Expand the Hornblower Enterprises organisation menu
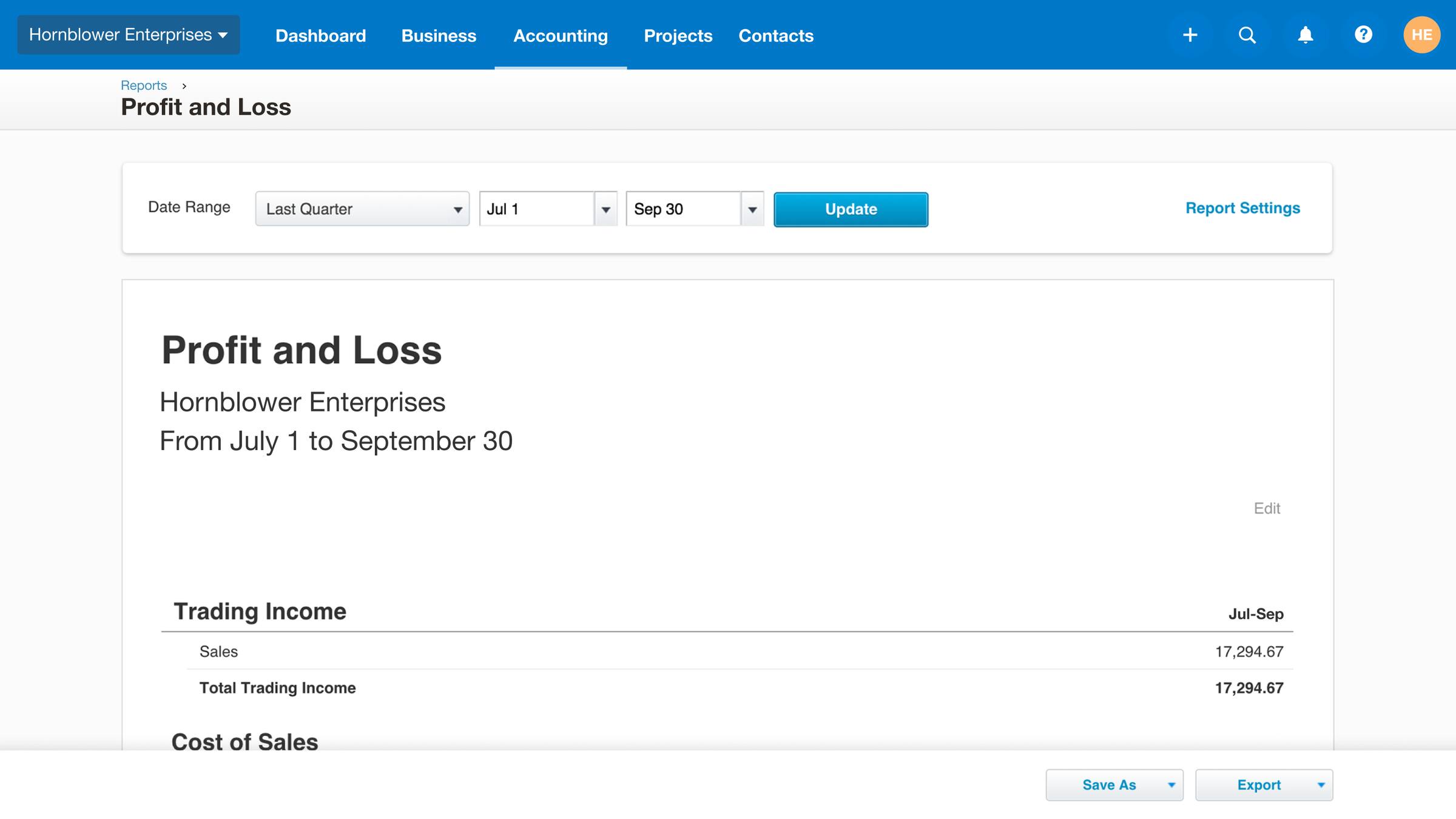Image resolution: width=1456 pixels, height=819 pixels. click(x=128, y=35)
